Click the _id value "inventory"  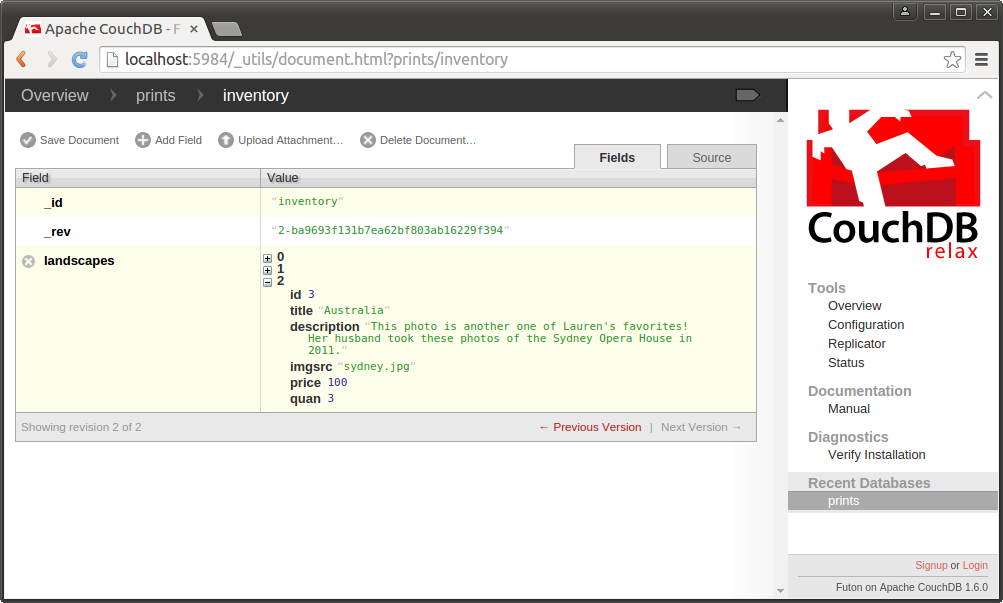click(x=307, y=201)
